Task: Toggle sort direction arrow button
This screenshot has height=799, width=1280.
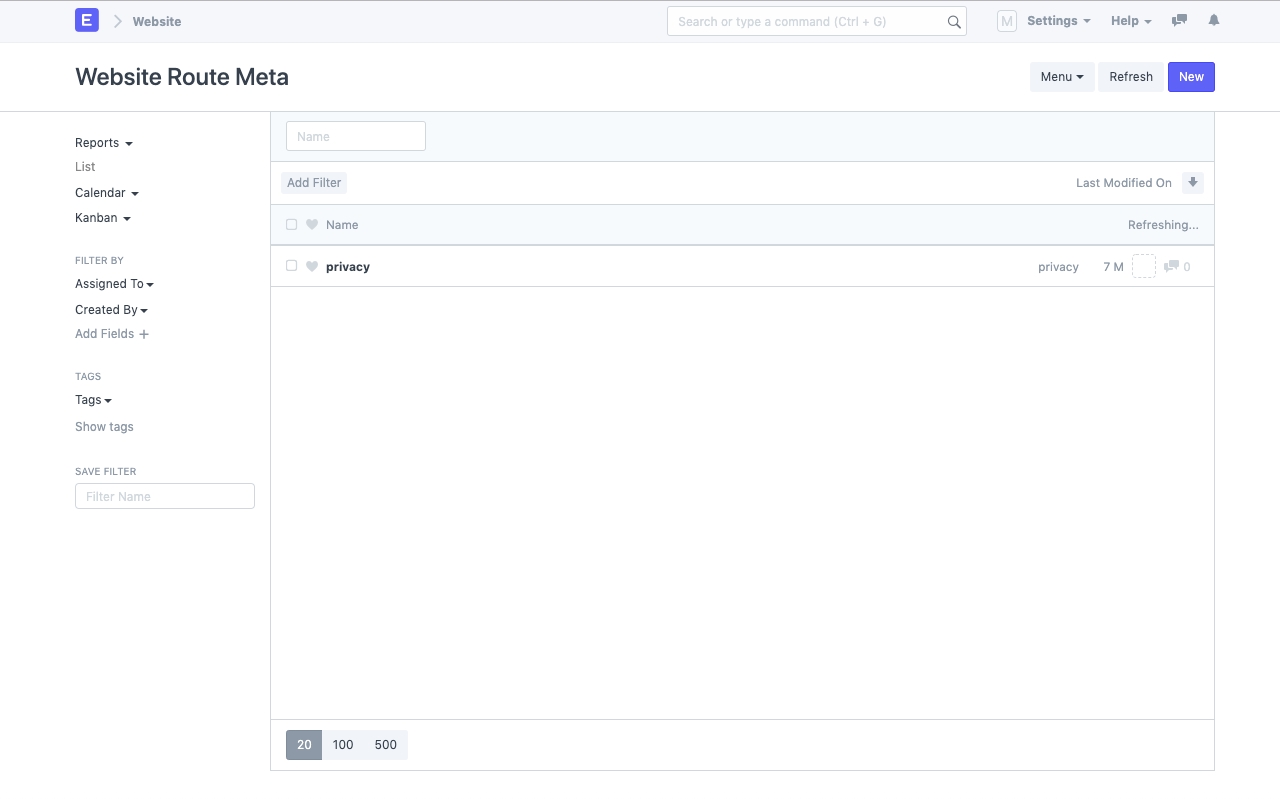Action: click(1193, 182)
